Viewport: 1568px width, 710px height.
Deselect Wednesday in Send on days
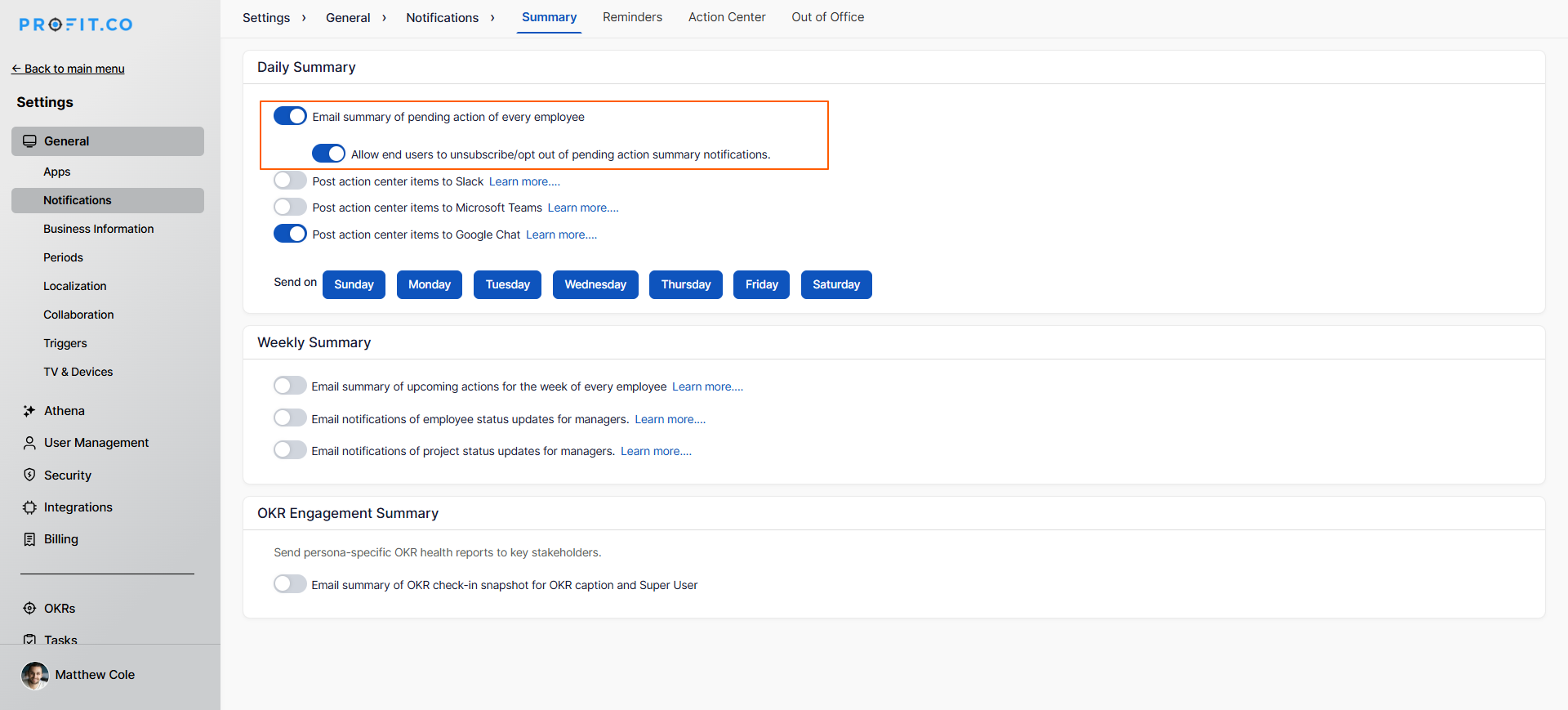(595, 284)
